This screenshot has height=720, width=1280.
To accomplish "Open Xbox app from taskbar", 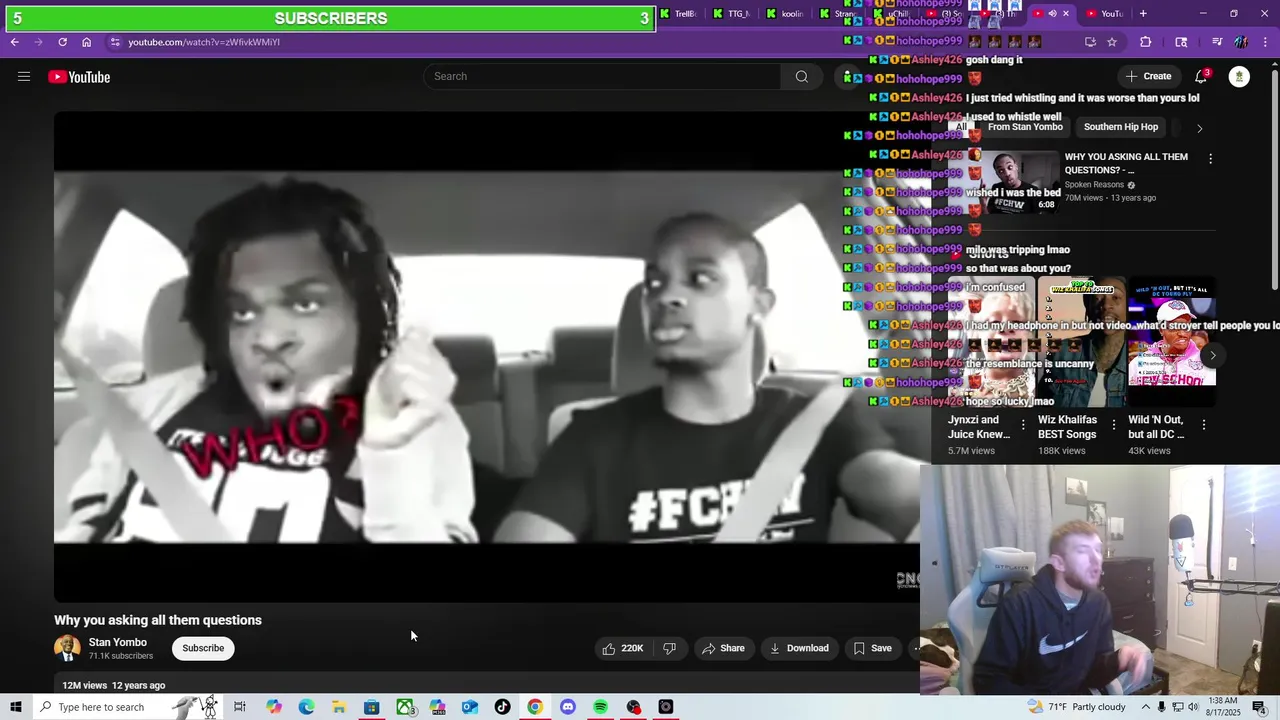I will [404, 707].
